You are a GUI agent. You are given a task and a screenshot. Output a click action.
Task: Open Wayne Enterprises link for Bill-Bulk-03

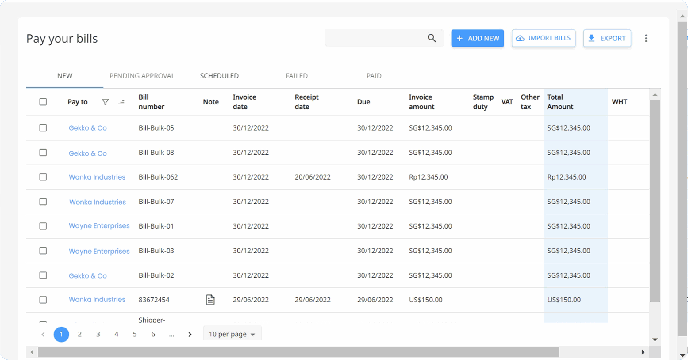point(99,251)
